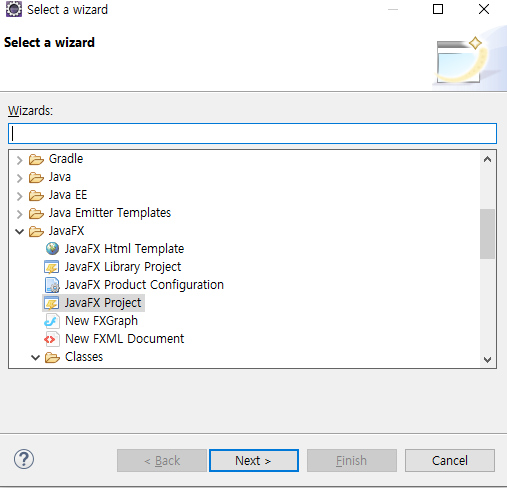Focus the Wizards filter text field
Screen dimensions: 507x488
(252, 134)
